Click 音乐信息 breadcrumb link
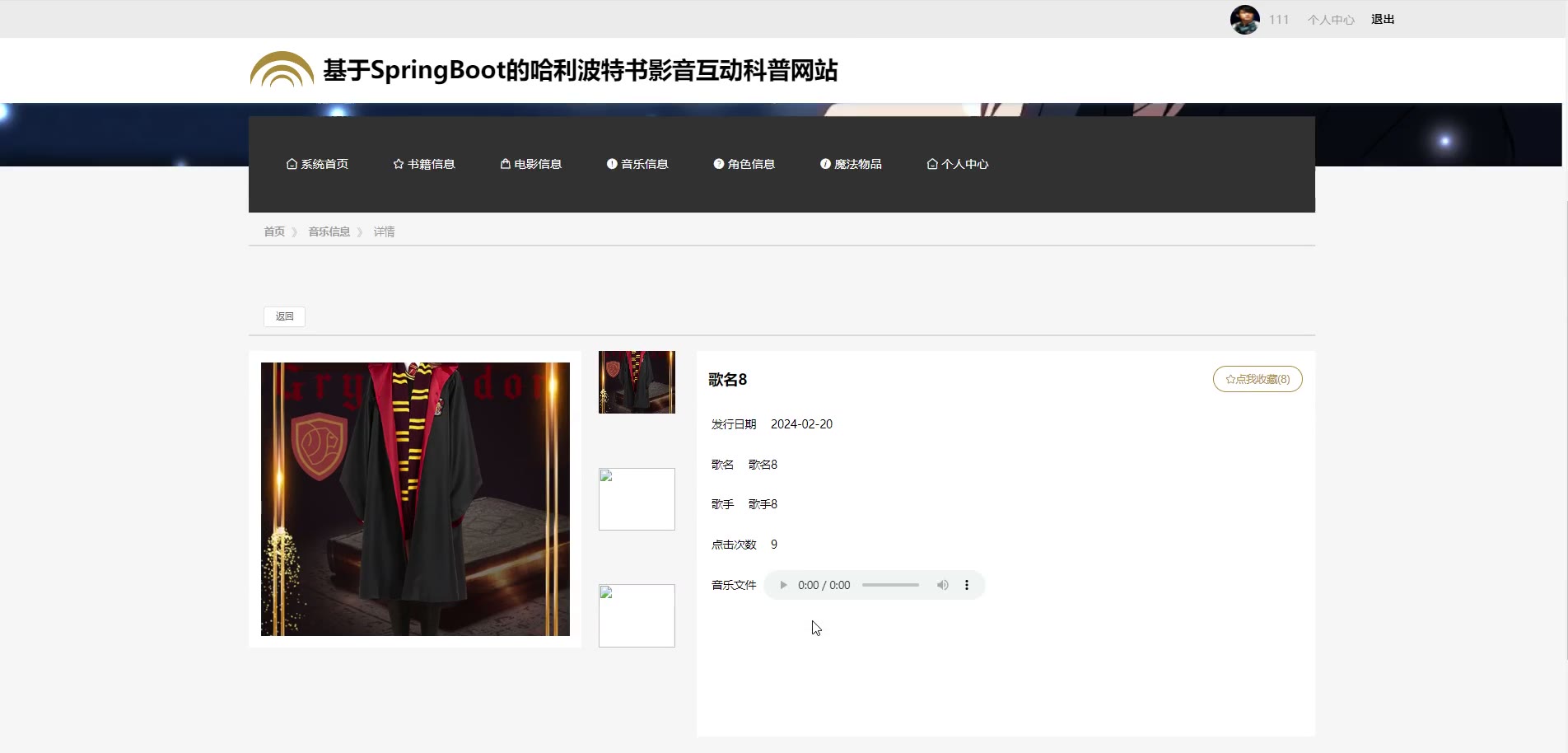 coord(329,232)
